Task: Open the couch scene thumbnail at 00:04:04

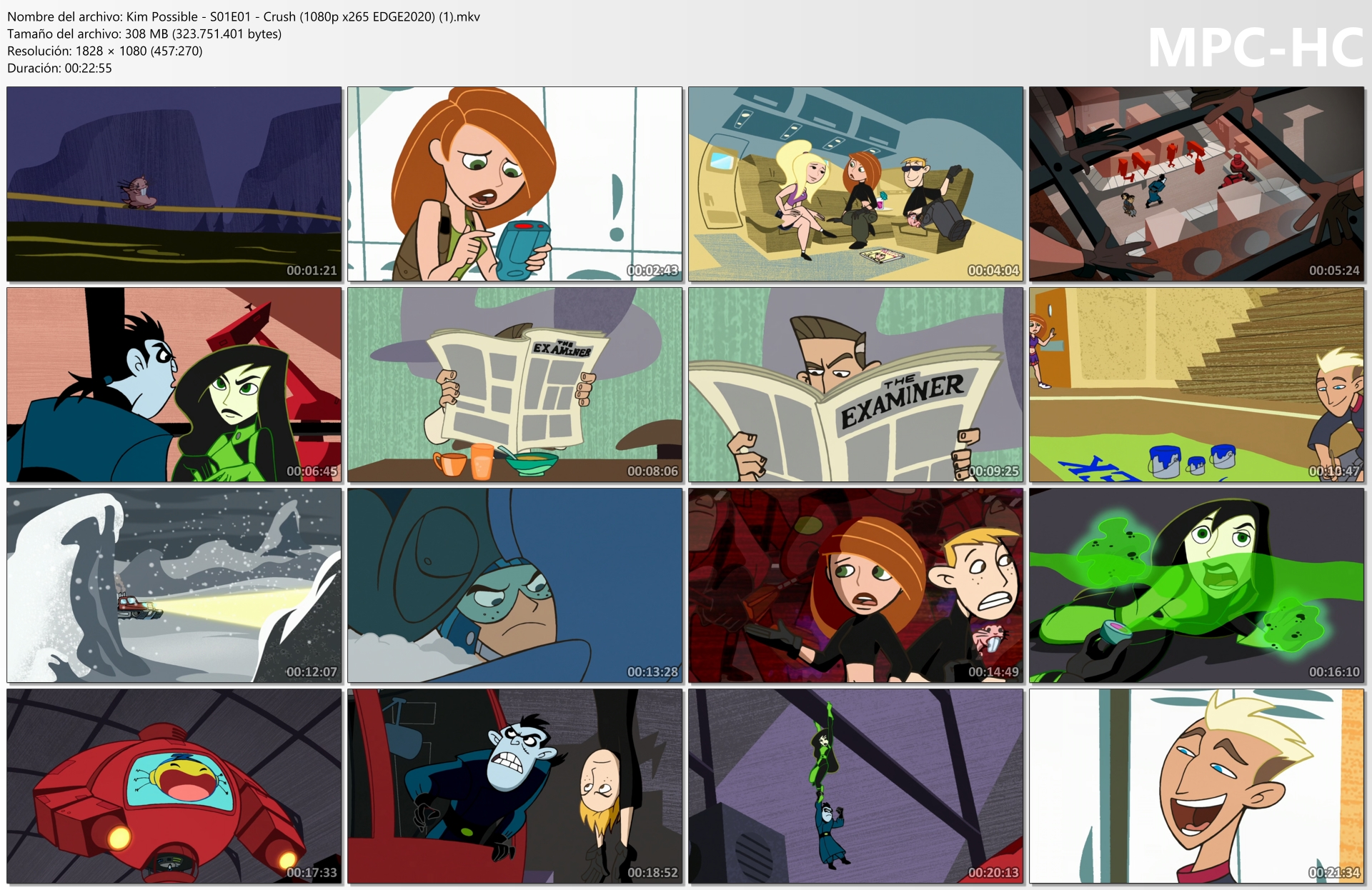Action: (855, 184)
